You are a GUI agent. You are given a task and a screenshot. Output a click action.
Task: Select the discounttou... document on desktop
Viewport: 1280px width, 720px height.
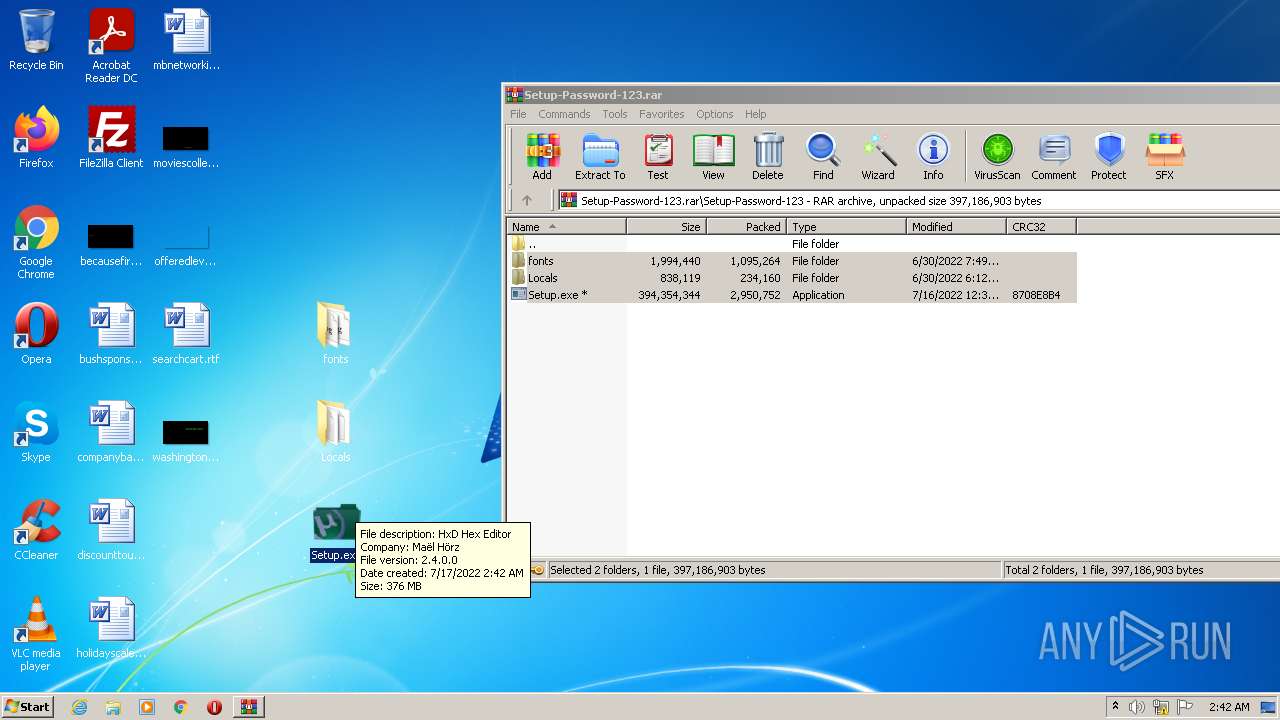click(x=111, y=530)
